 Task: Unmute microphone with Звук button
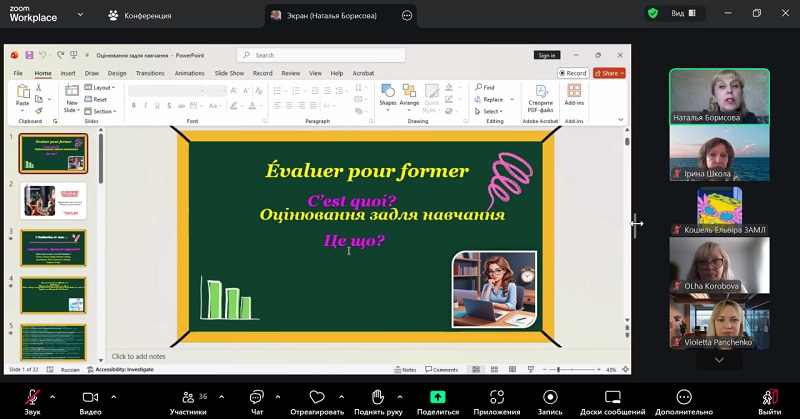[x=33, y=397]
